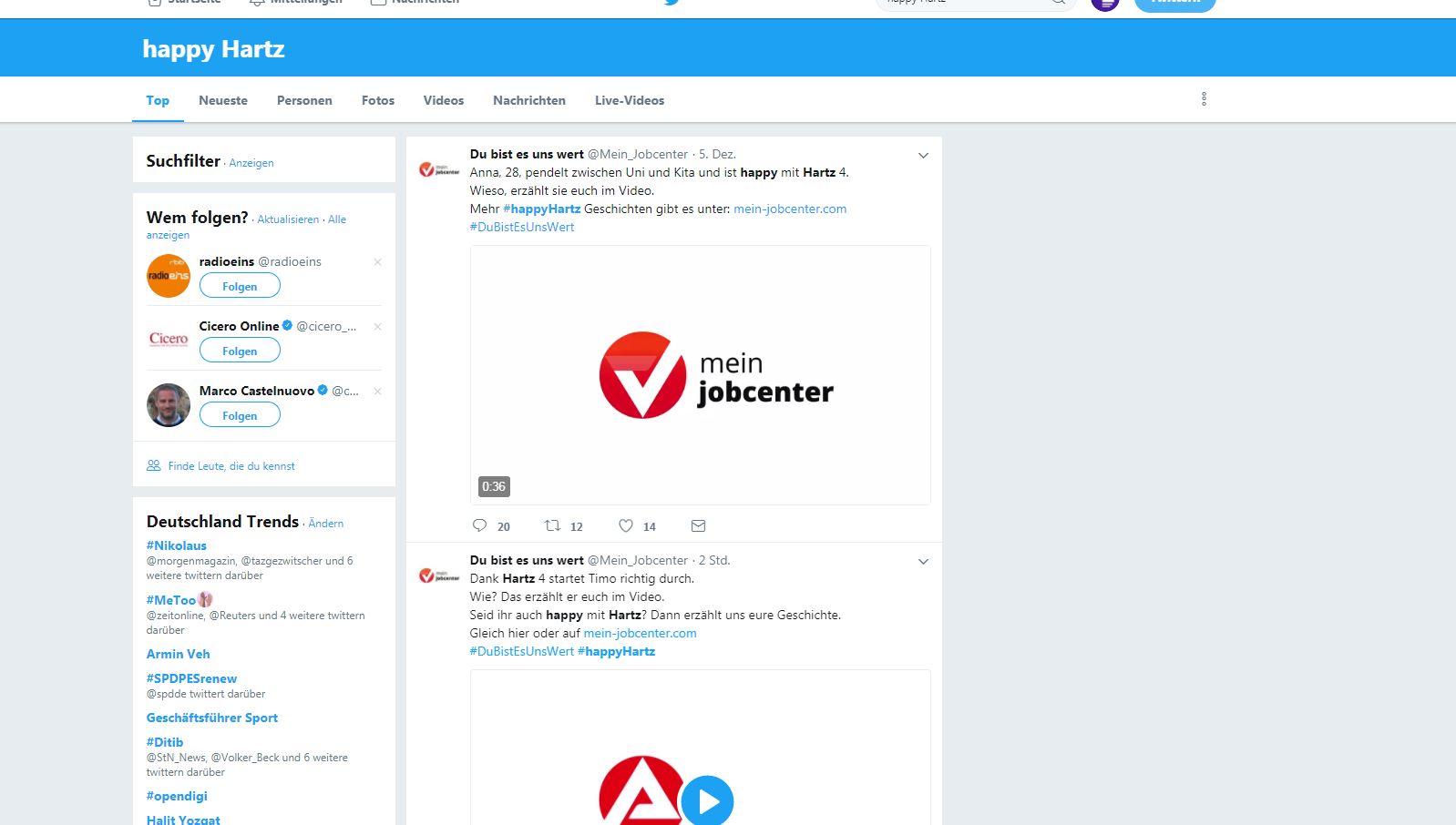Expand the second tweet's chevron menu
The image size is (1456, 825).
(923, 562)
